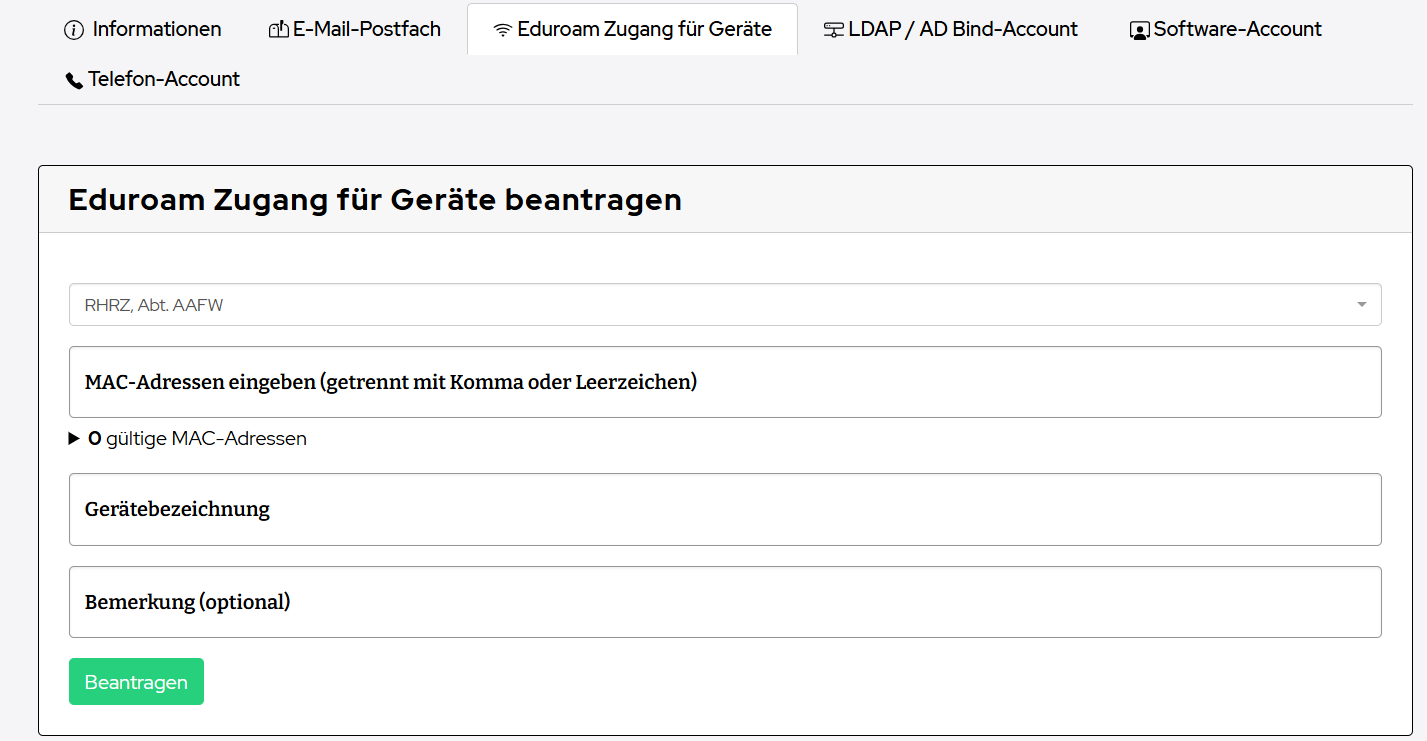1427x741 pixels.
Task: Click into the Gerätebezeichnung field
Action: tap(725, 509)
